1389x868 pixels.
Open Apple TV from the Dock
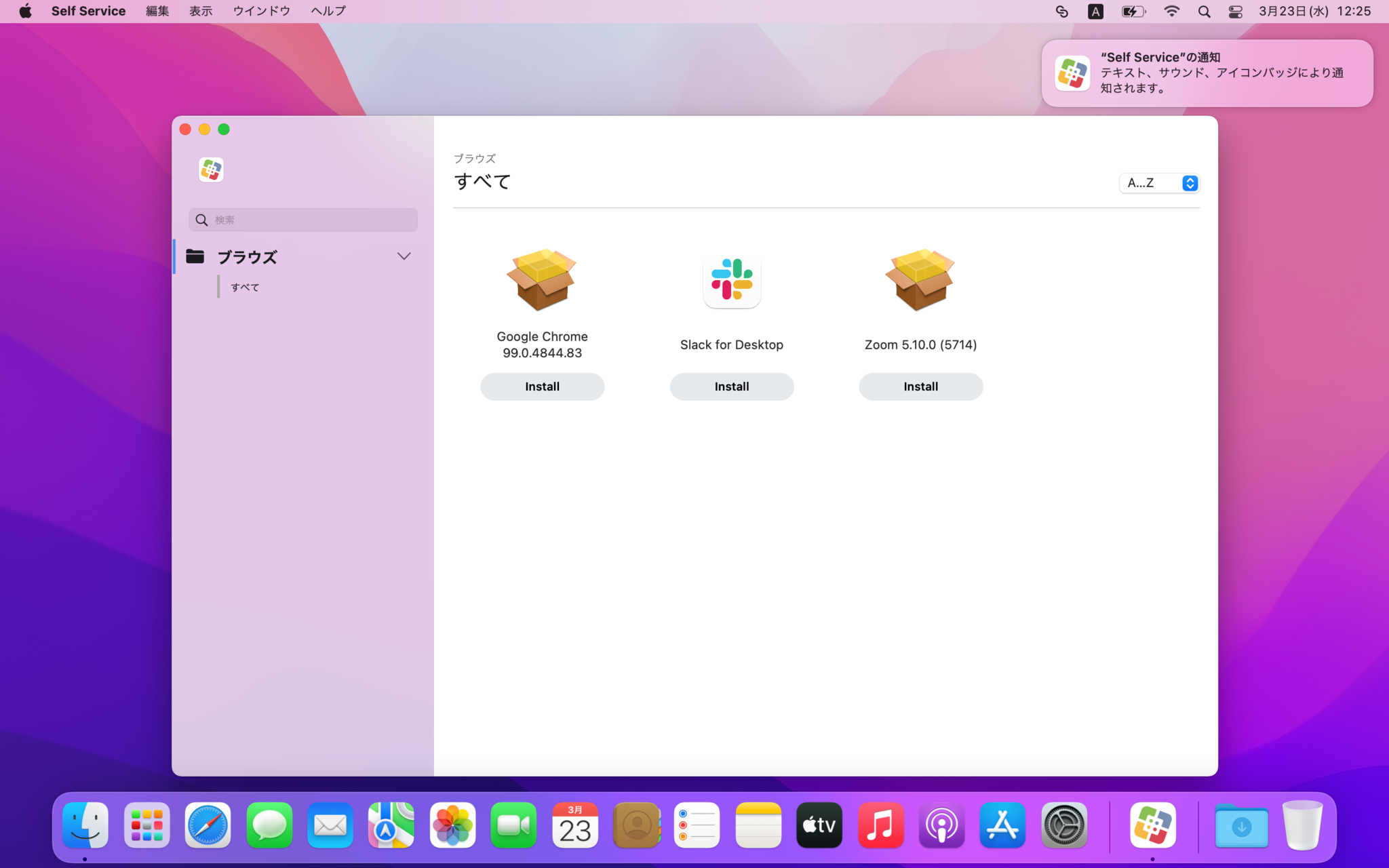point(819,825)
